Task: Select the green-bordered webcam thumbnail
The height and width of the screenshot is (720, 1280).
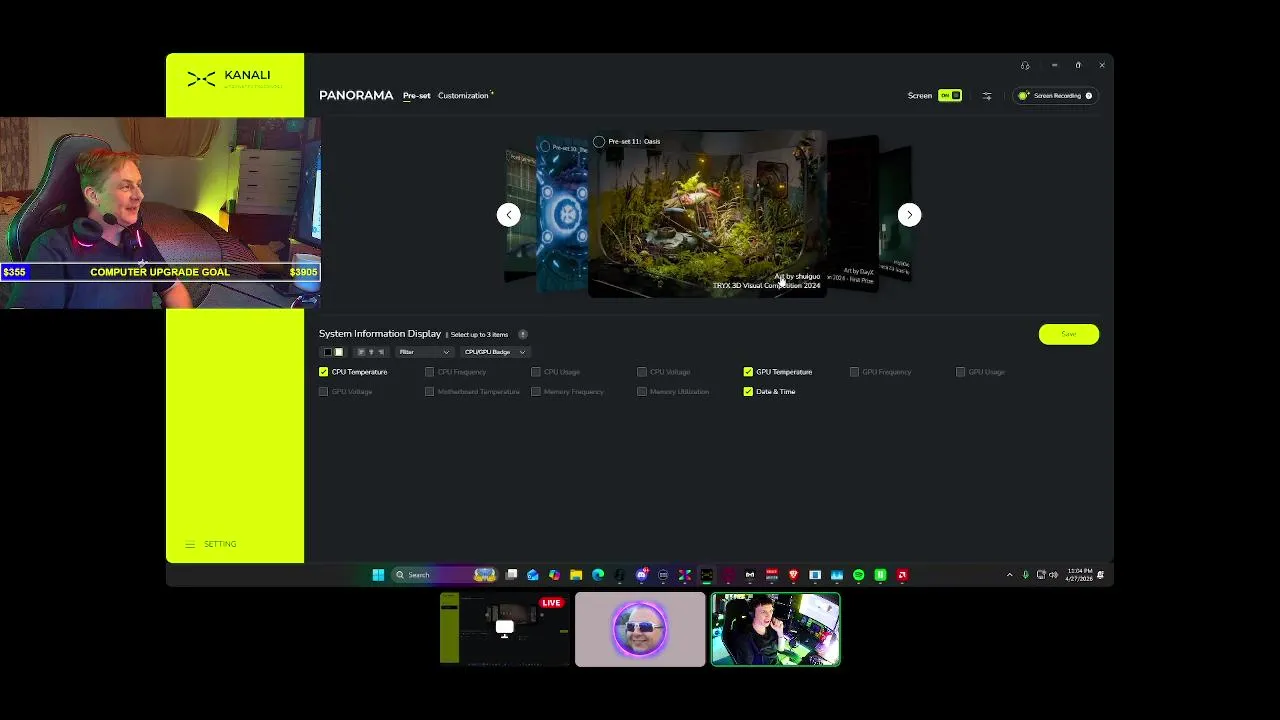Action: pos(776,629)
